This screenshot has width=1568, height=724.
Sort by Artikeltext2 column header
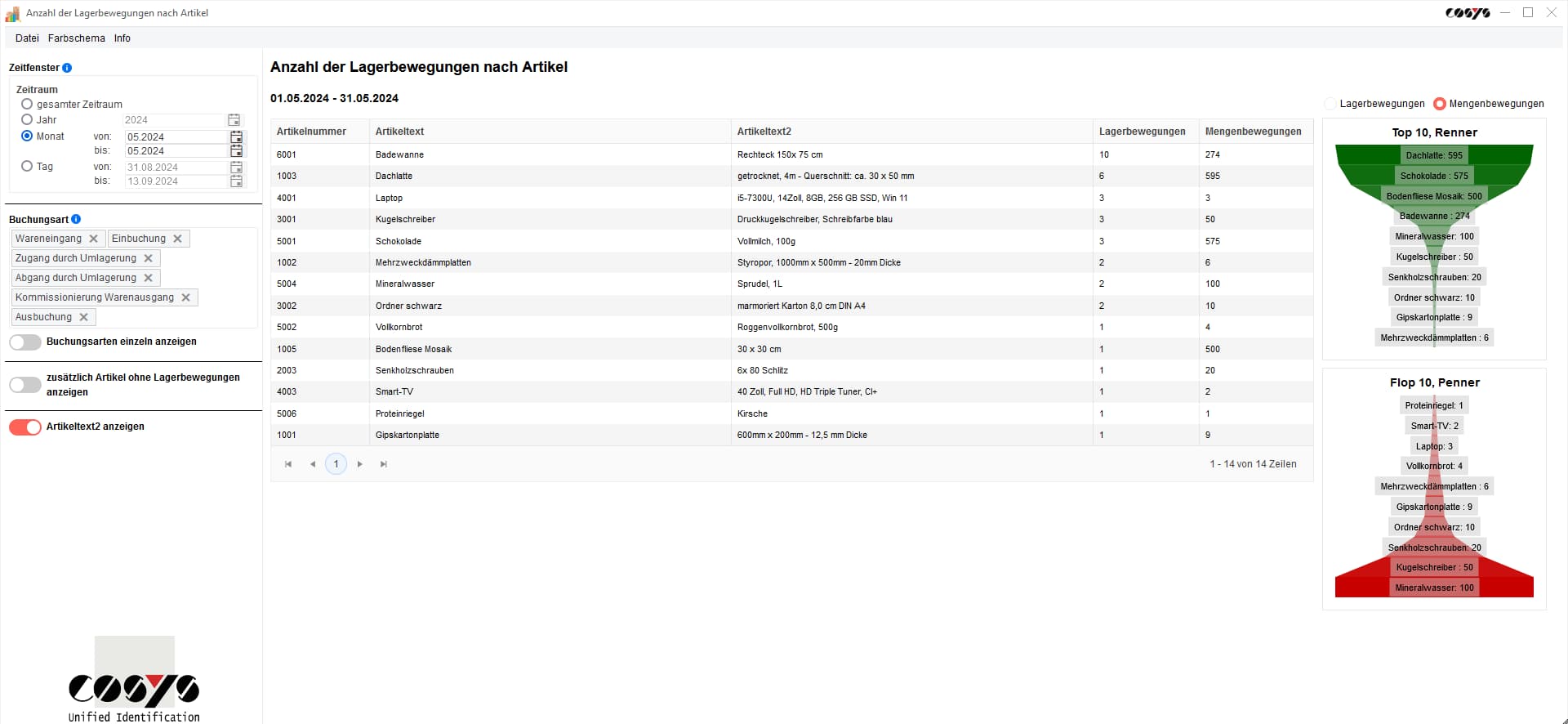click(x=911, y=132)
